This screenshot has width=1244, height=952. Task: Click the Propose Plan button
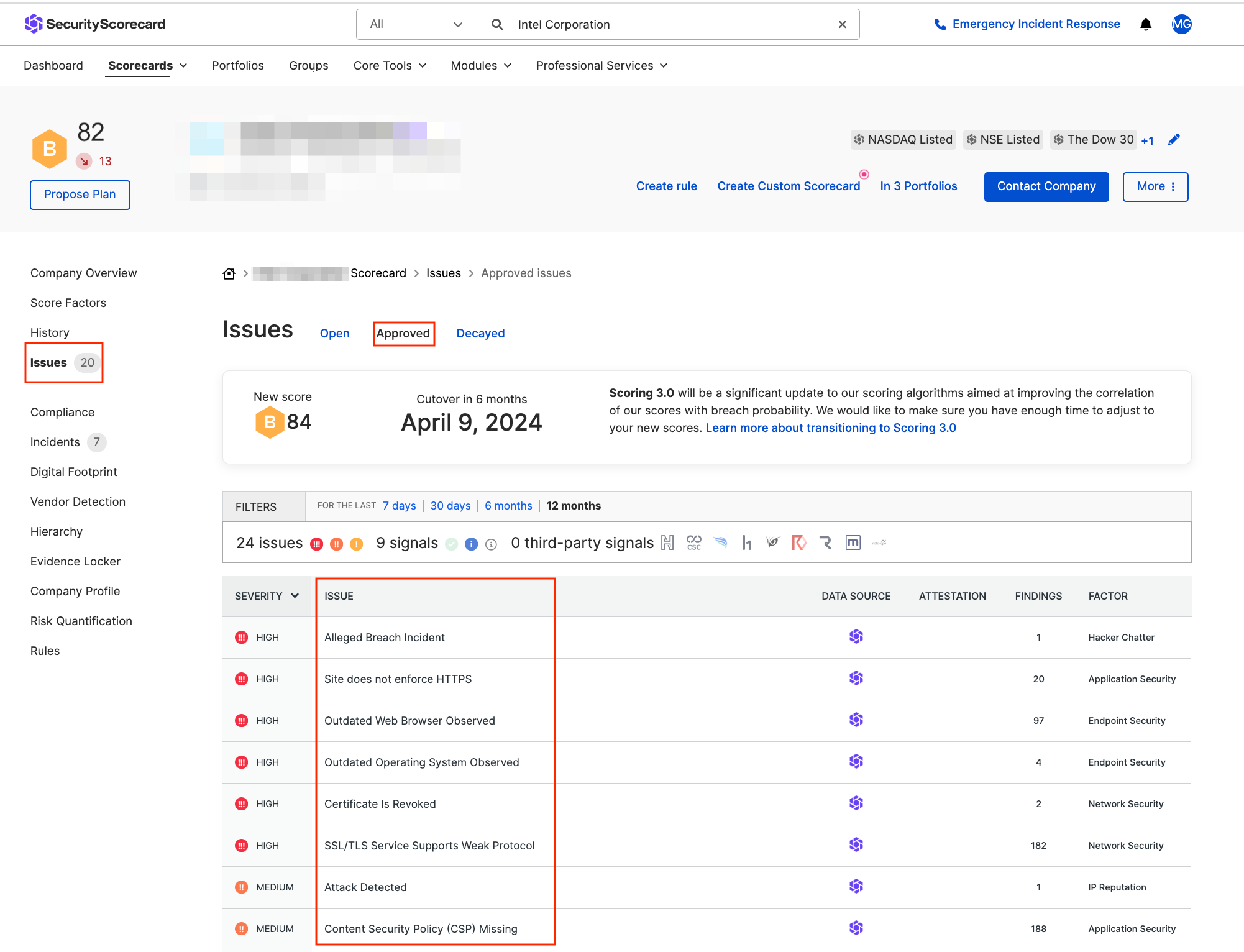coord(80,195)
